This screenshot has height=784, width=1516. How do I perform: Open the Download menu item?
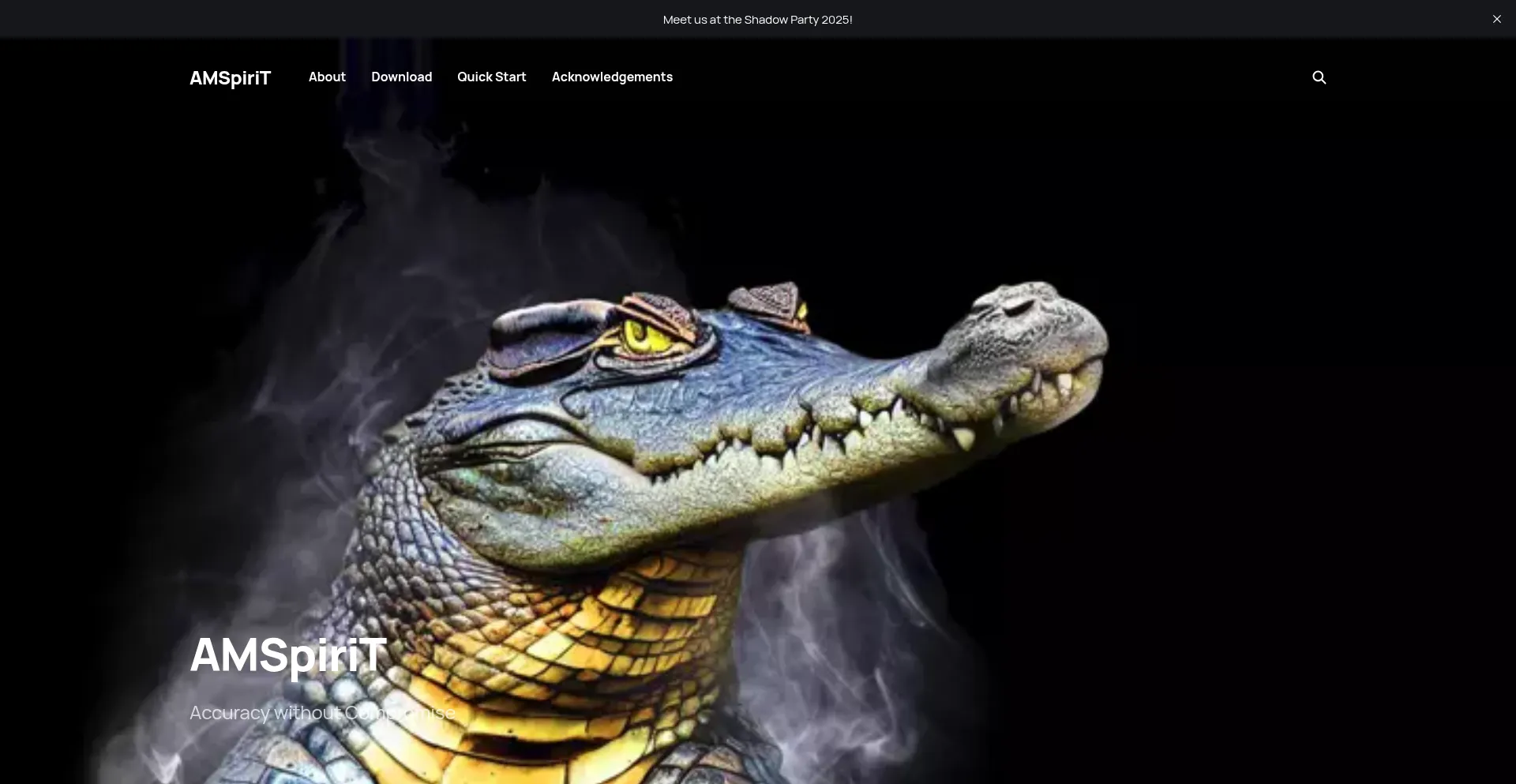(x=401, y=77)
